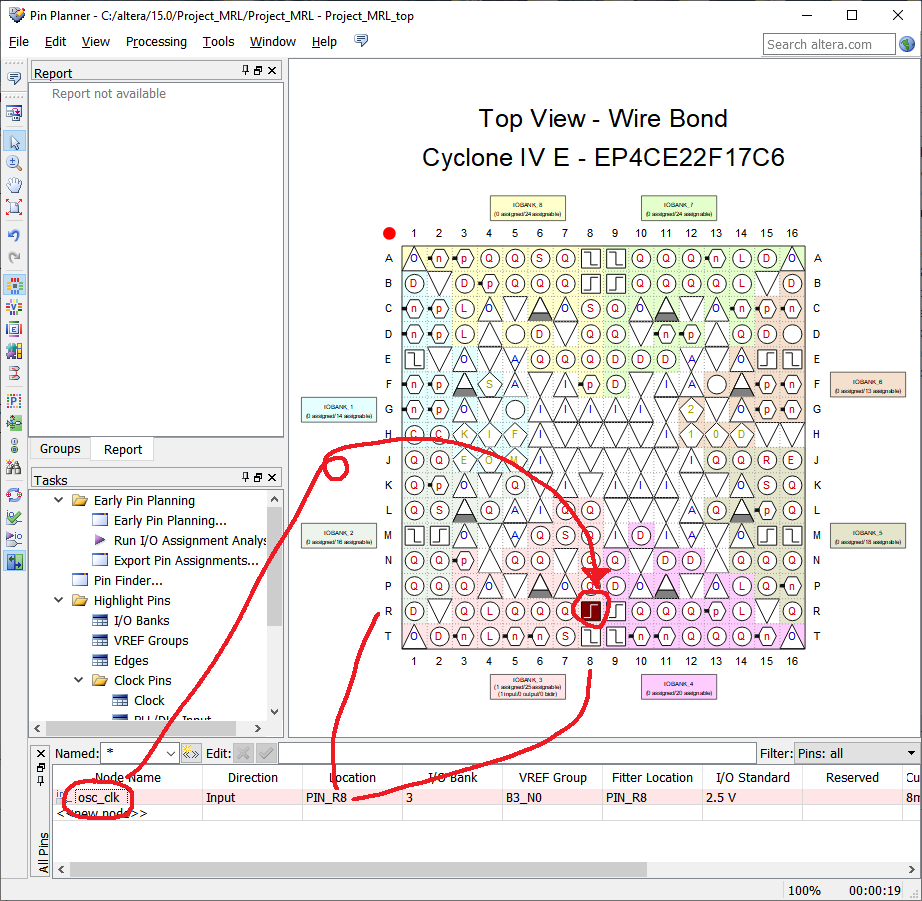Click the Named filter arrows button

[191, 753]
